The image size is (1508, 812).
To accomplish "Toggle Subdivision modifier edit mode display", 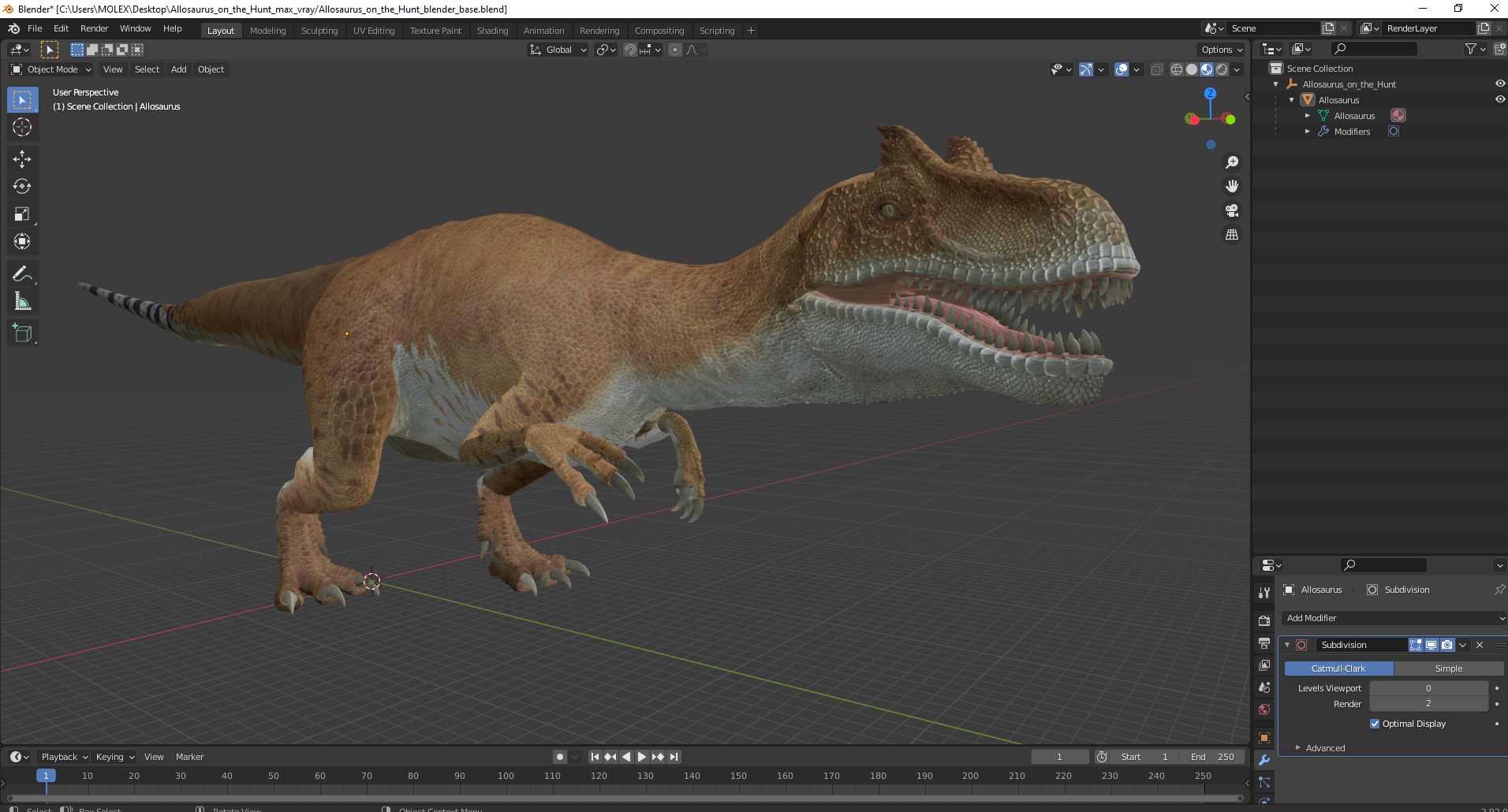I will (x=1416, y=645).
